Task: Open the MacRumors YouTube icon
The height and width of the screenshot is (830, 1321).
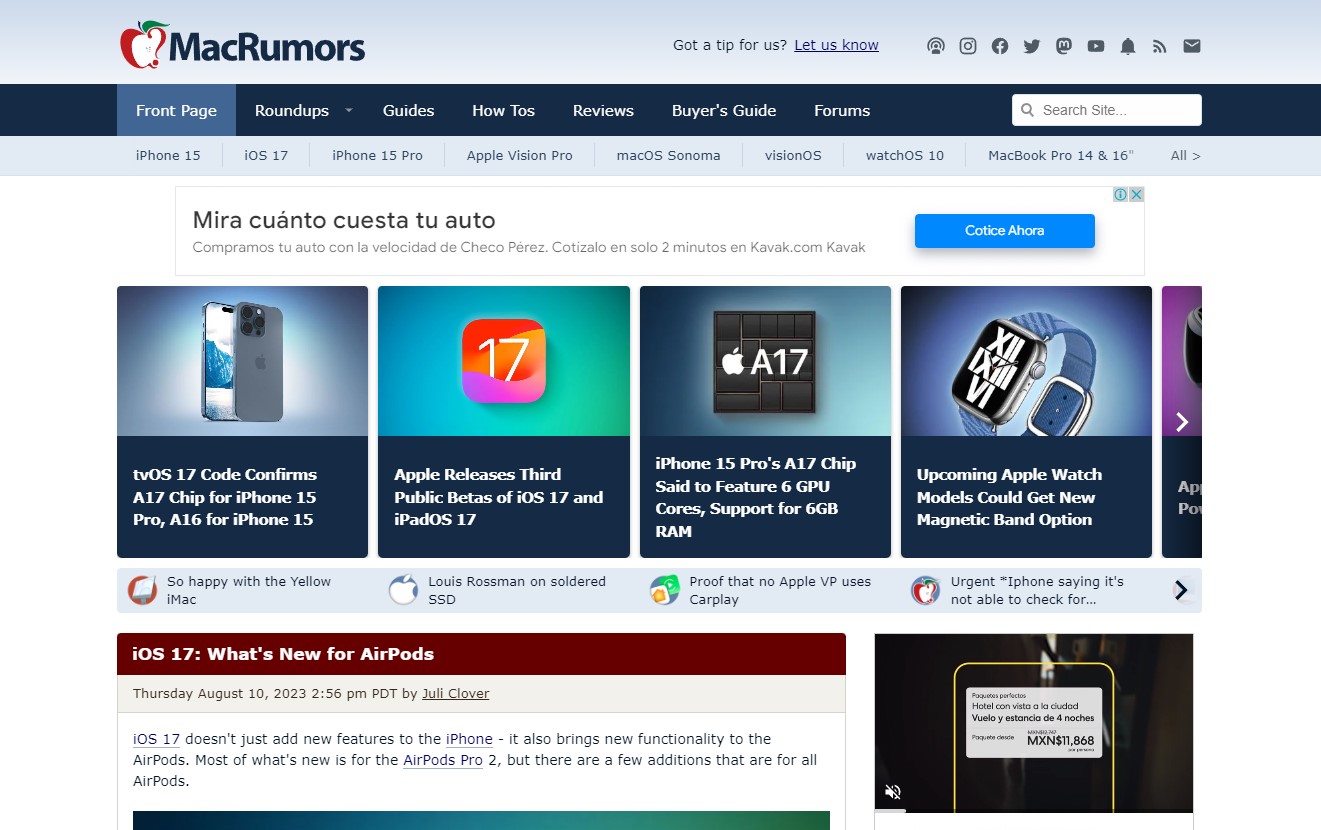Action: coord(1096,46)
